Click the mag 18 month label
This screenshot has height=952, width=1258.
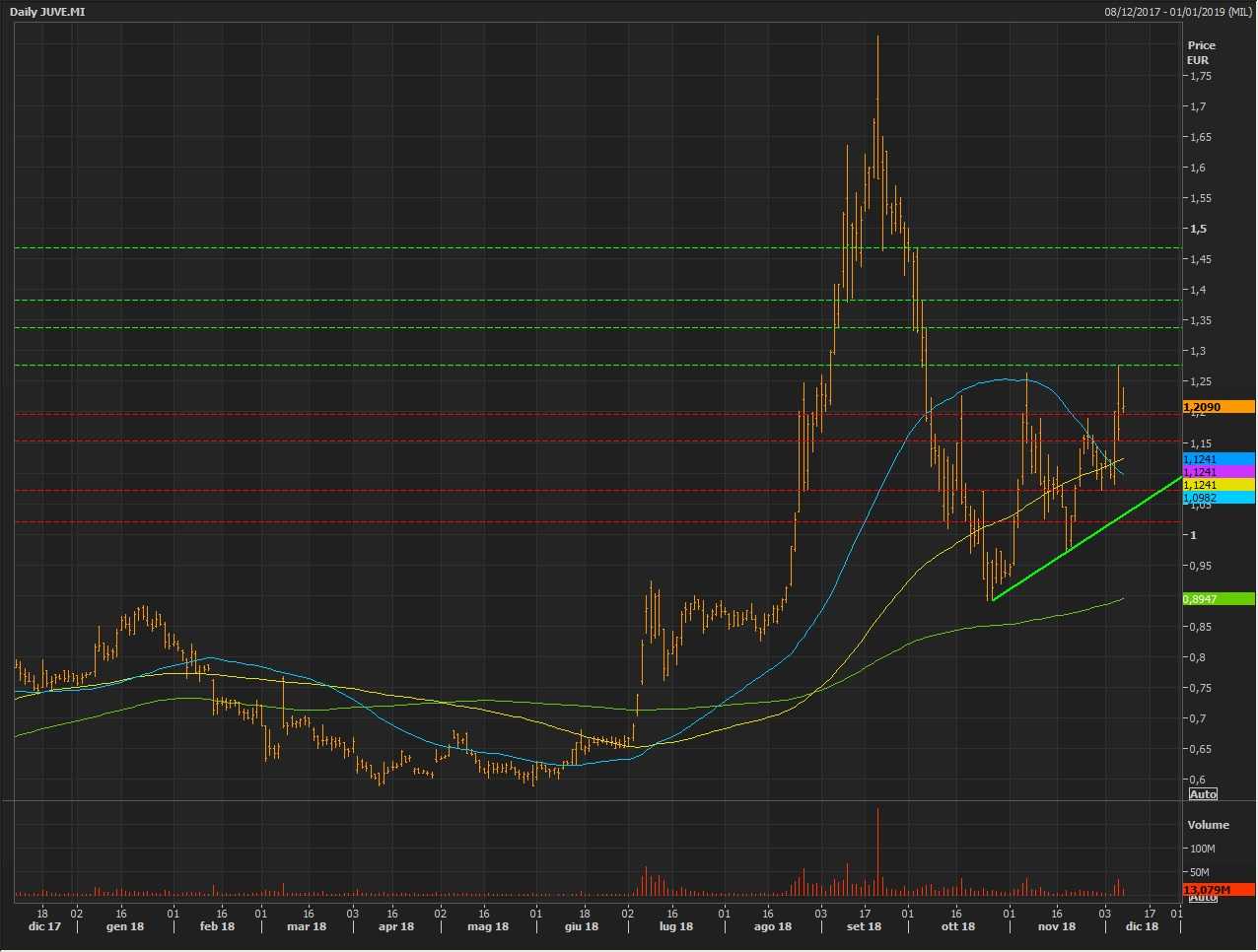488,926
